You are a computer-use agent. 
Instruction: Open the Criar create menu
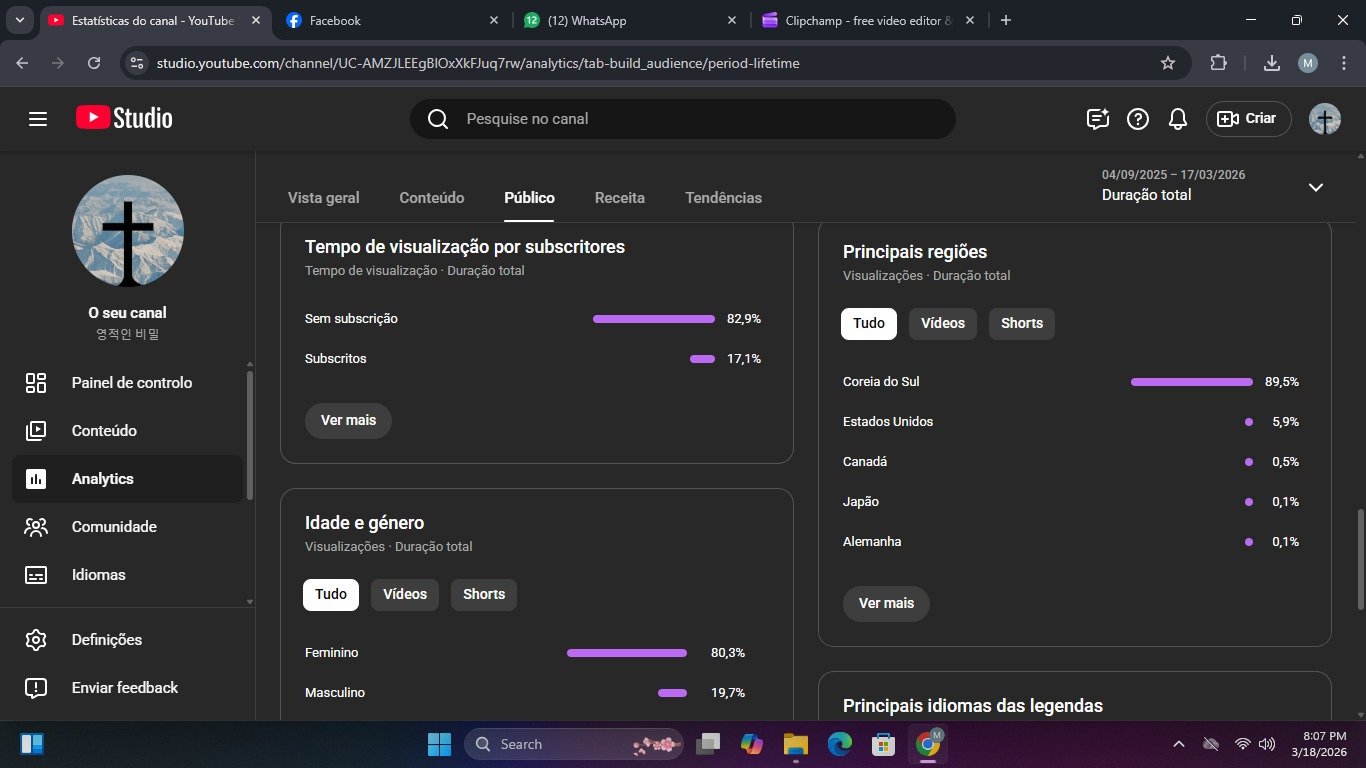point(1248,119)
